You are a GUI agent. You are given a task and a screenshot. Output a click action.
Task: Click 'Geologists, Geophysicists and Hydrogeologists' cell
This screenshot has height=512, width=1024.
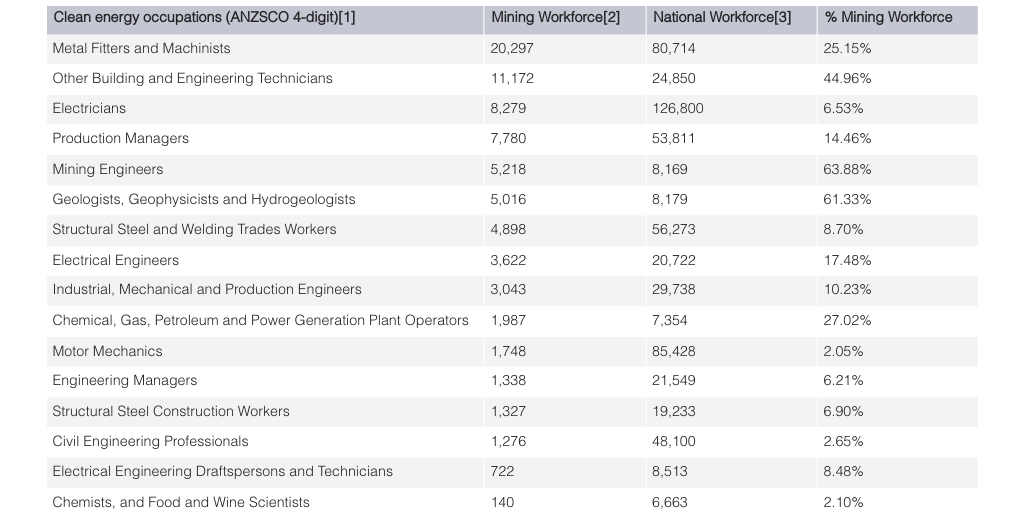(204, 199)
